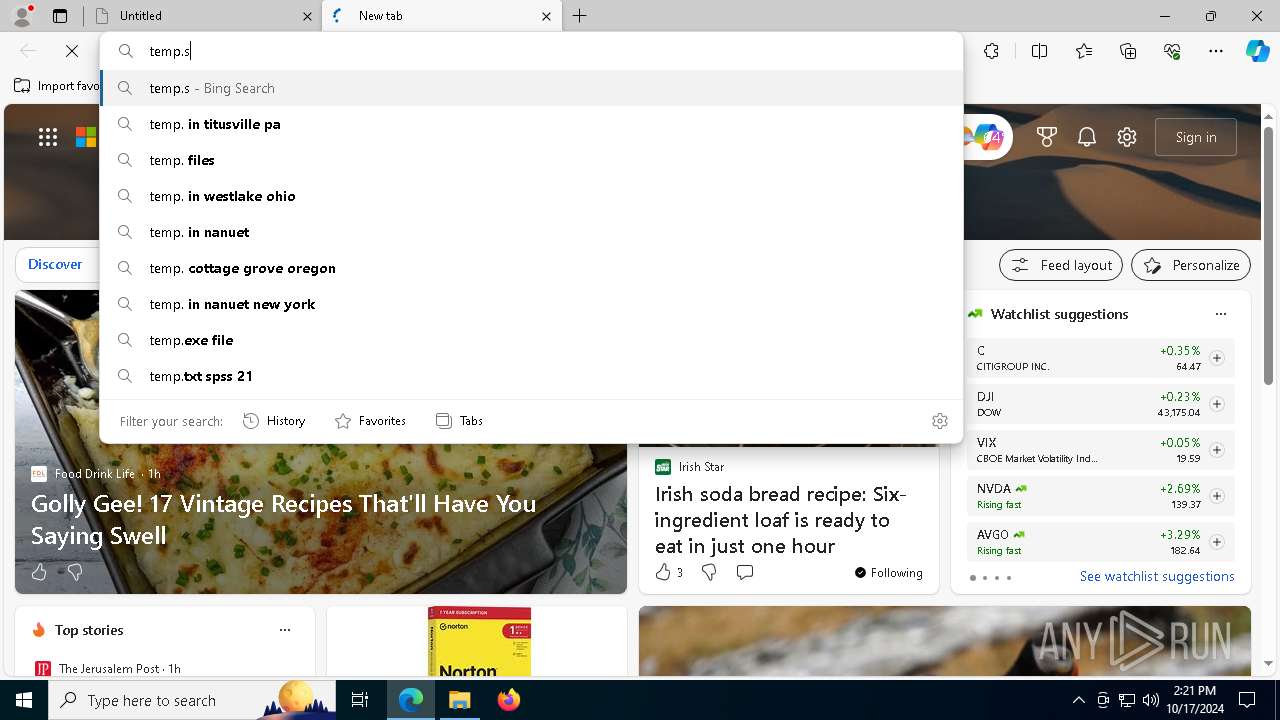1280x720 pixels.
Task: Open the Discover feed tab
Action: point(55,264)
